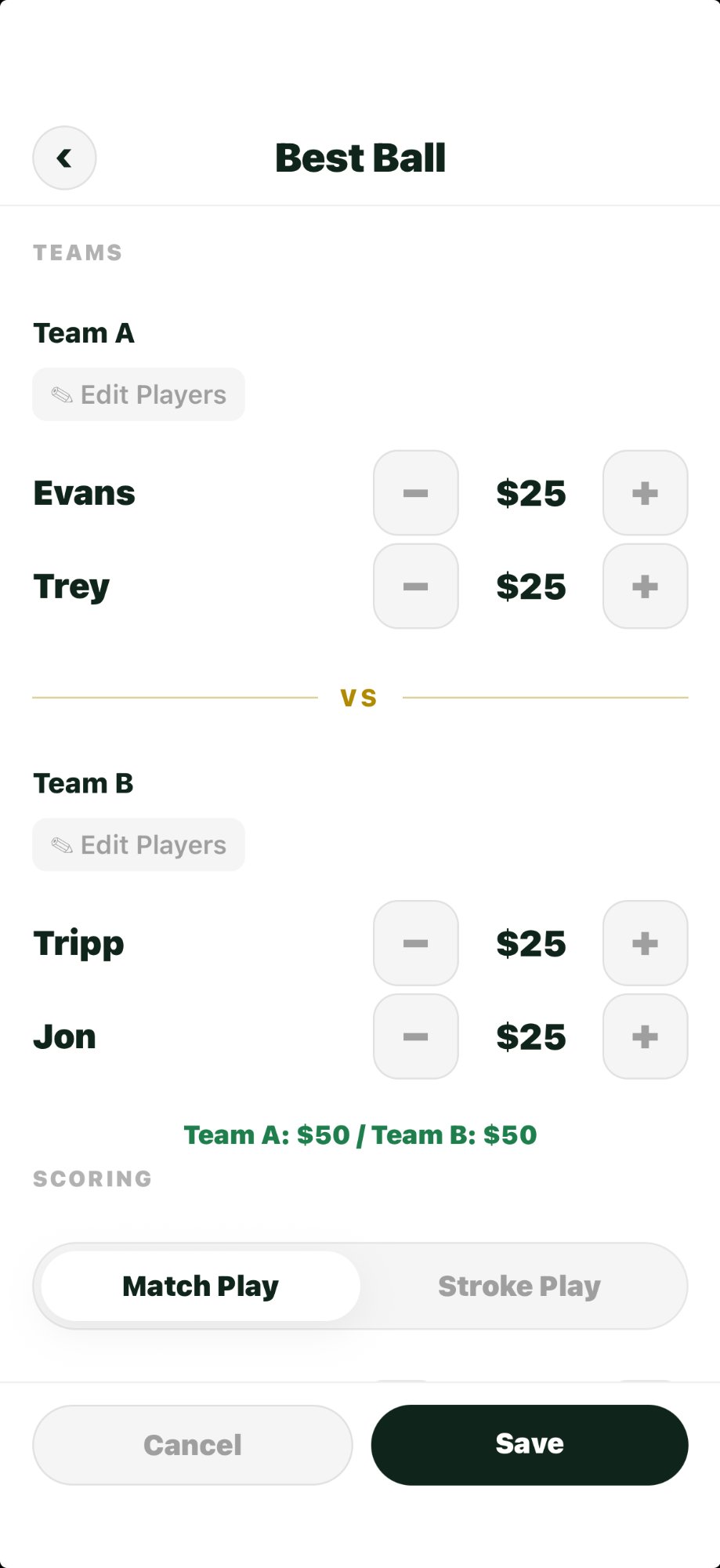
Task: Keep Match Play selected in scoring toggle
Action: pos(199,1286)
